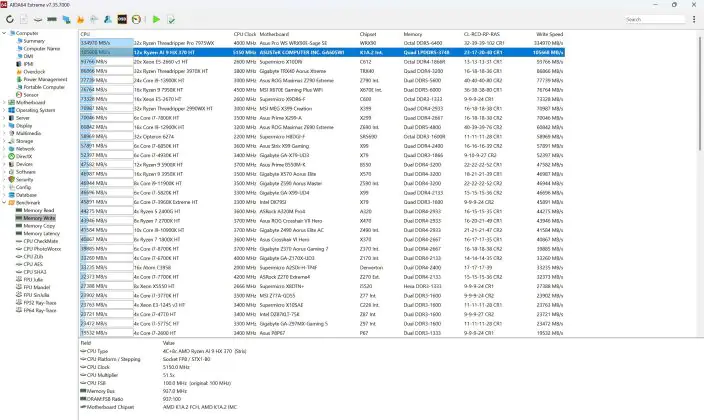This screenshot has width=704, height=420.
Task: Open the three-dot menu beside search
Action: pos(694,19)
